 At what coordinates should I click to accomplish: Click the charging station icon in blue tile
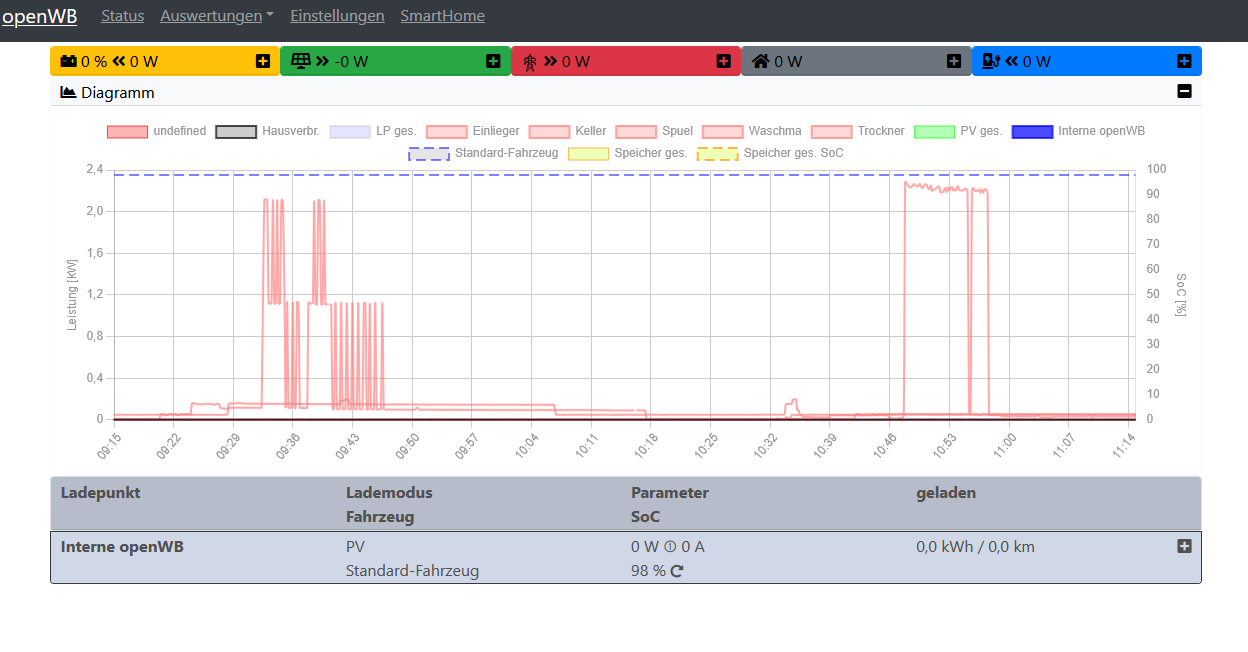pyautogui.click(x=991, y=61)
